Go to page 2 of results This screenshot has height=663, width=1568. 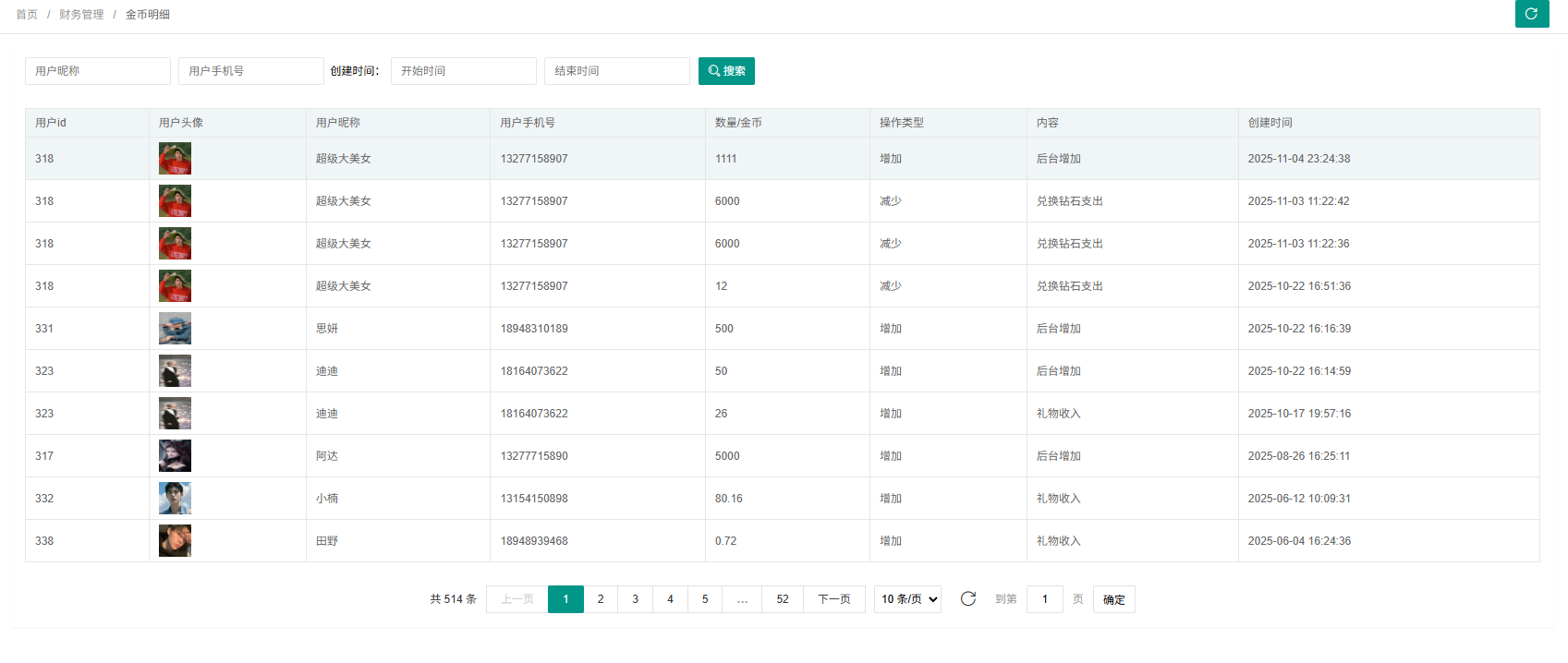[601, 599]
